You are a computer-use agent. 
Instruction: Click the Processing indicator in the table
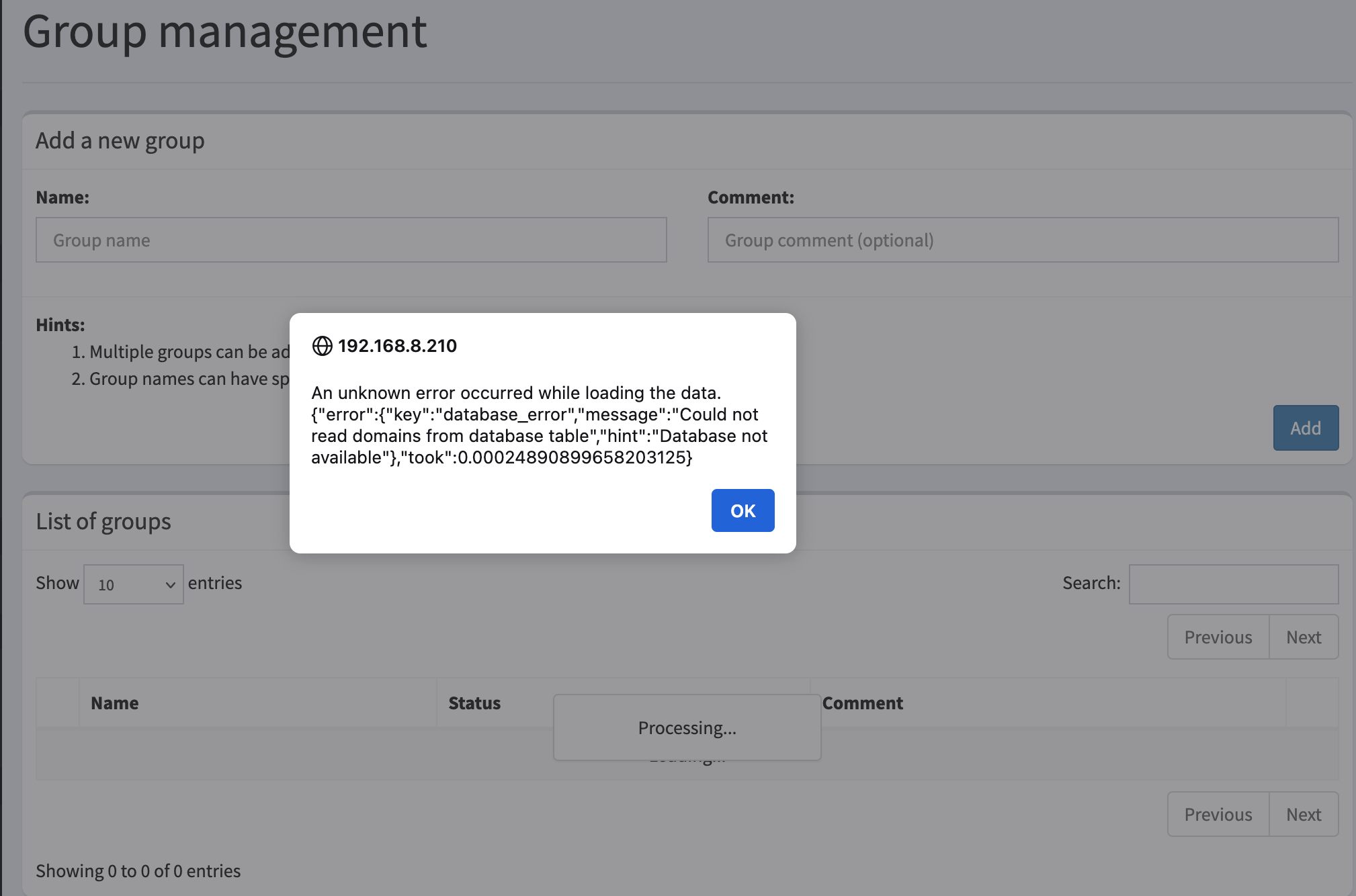point(686,727)
